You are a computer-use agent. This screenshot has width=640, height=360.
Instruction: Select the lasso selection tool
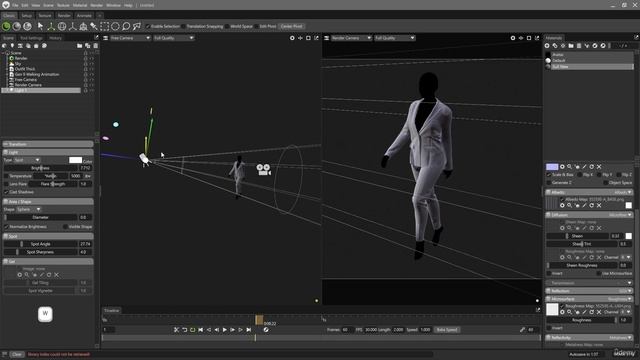point(126,27)
